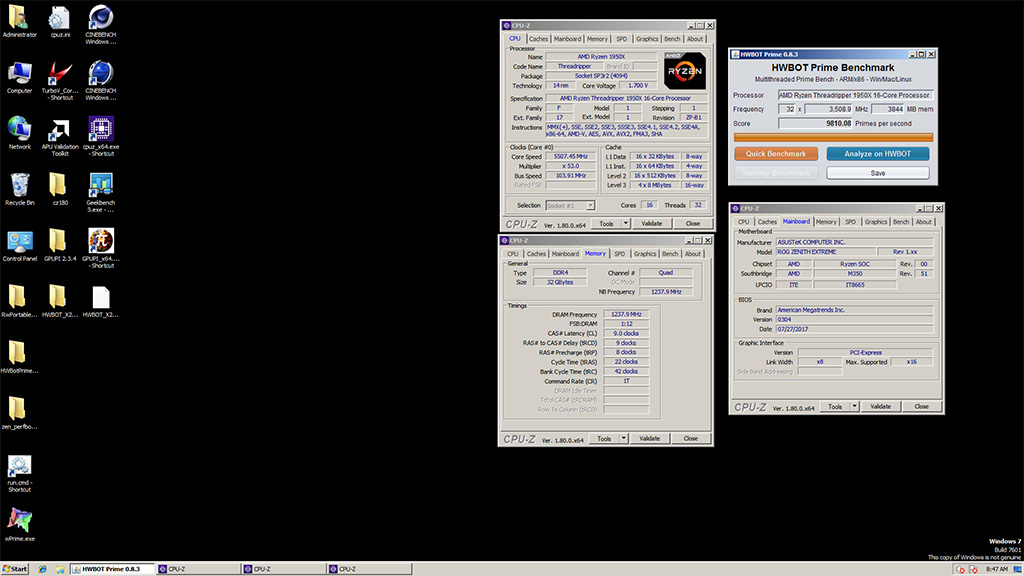Click the Processor name field in HWBOT Prime
The image size is (1024, 576).
pos(855,95)
